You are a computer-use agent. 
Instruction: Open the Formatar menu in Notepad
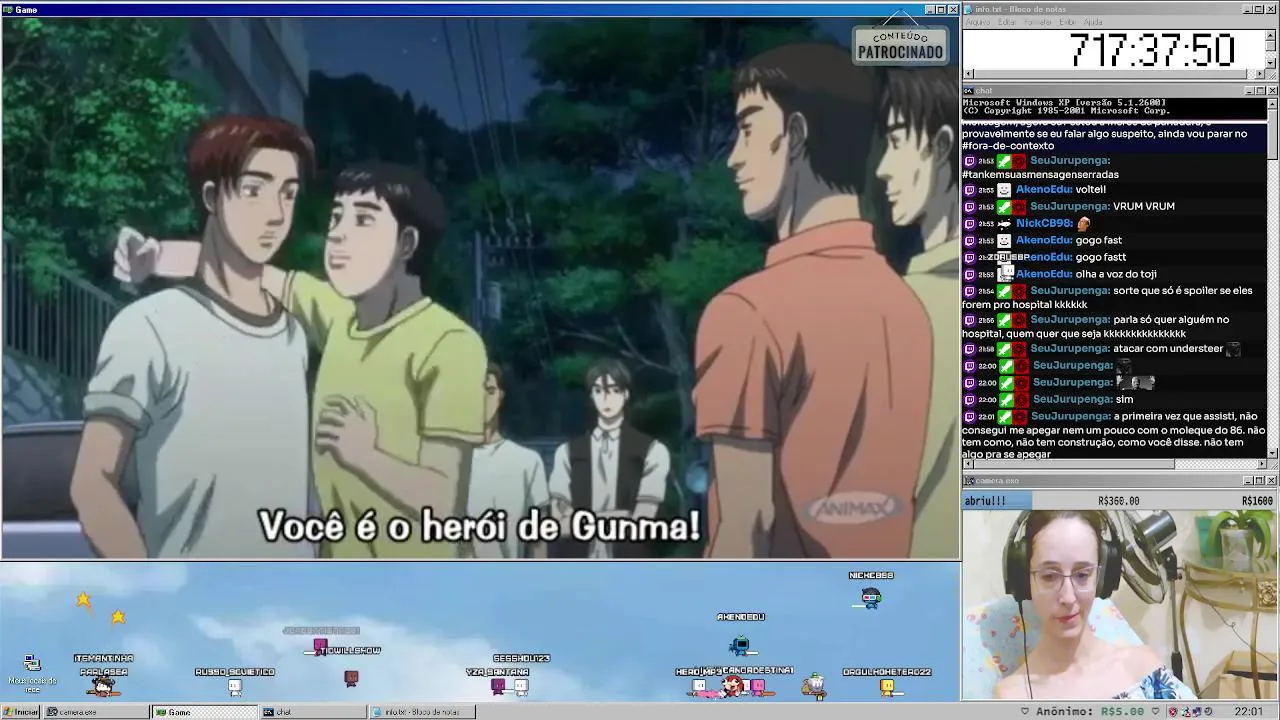1038,22
